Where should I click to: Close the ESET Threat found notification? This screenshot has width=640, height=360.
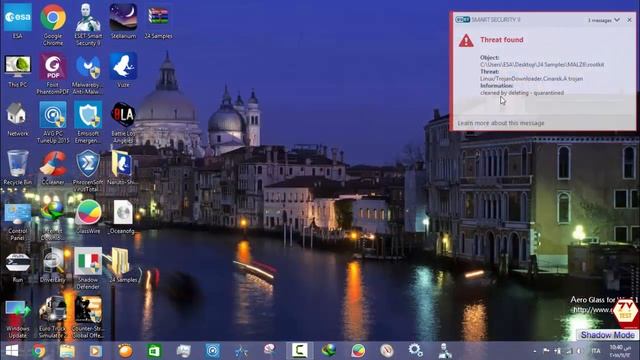629,20
